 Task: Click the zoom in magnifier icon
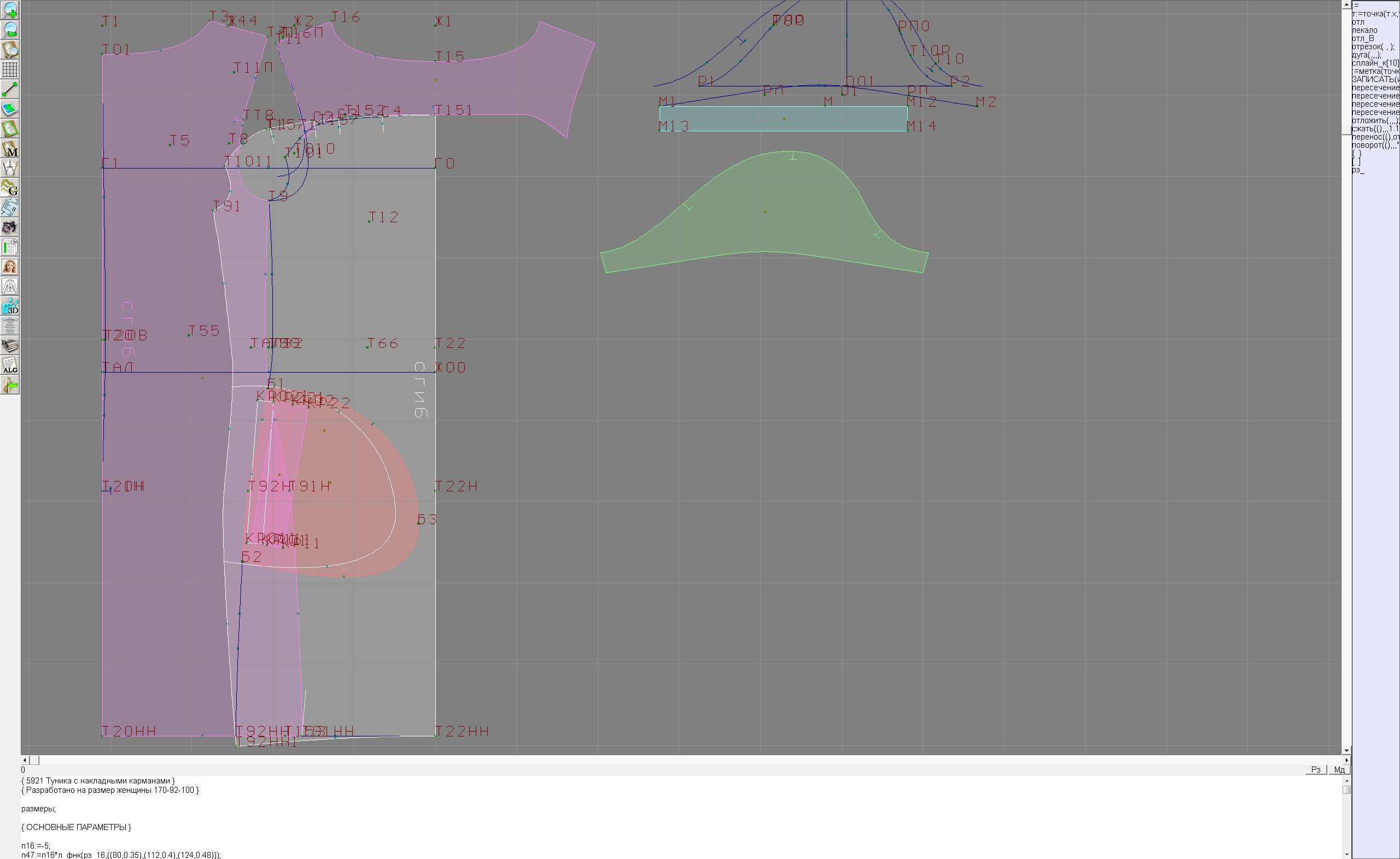pyautogui.click(x=10, y=10)
